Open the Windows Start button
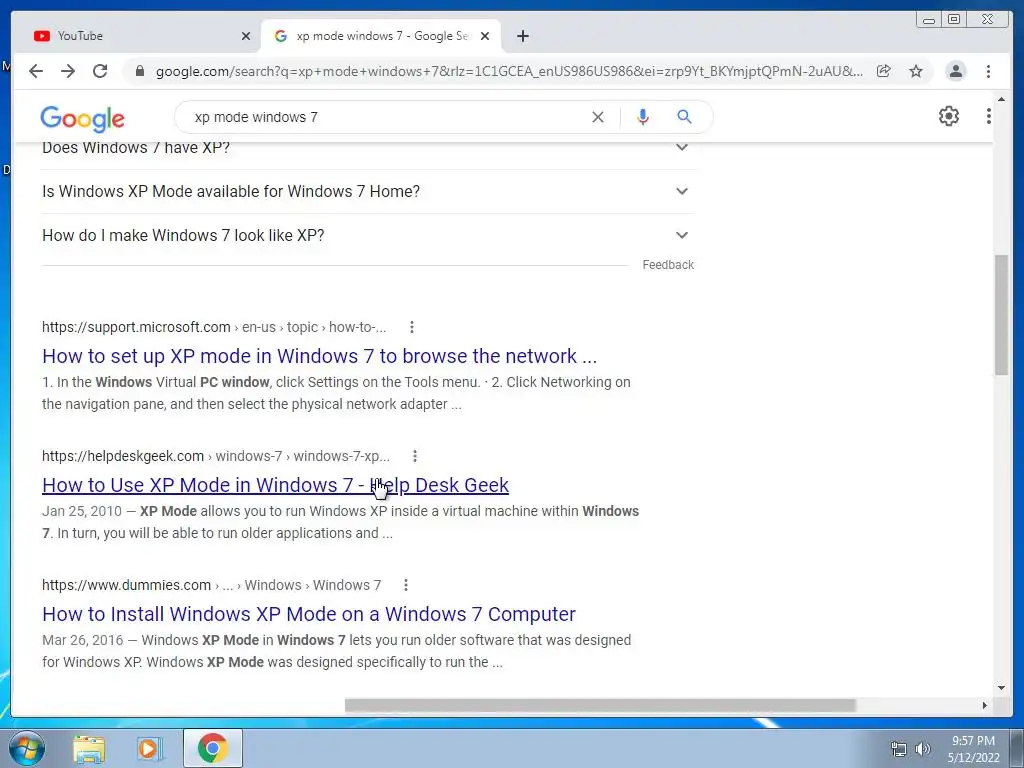The height and width of the screenshot is (768, 1024). click(x=27, y=748)
